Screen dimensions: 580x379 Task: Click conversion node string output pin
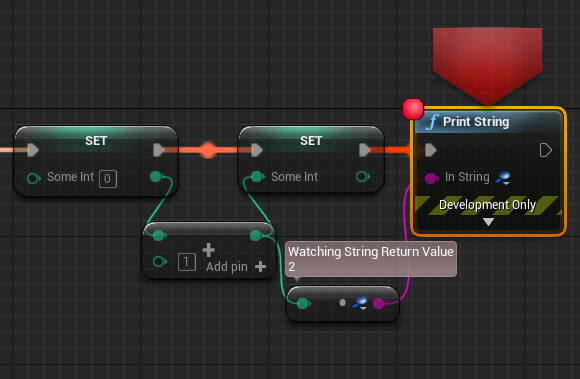[x=380, y=304]
